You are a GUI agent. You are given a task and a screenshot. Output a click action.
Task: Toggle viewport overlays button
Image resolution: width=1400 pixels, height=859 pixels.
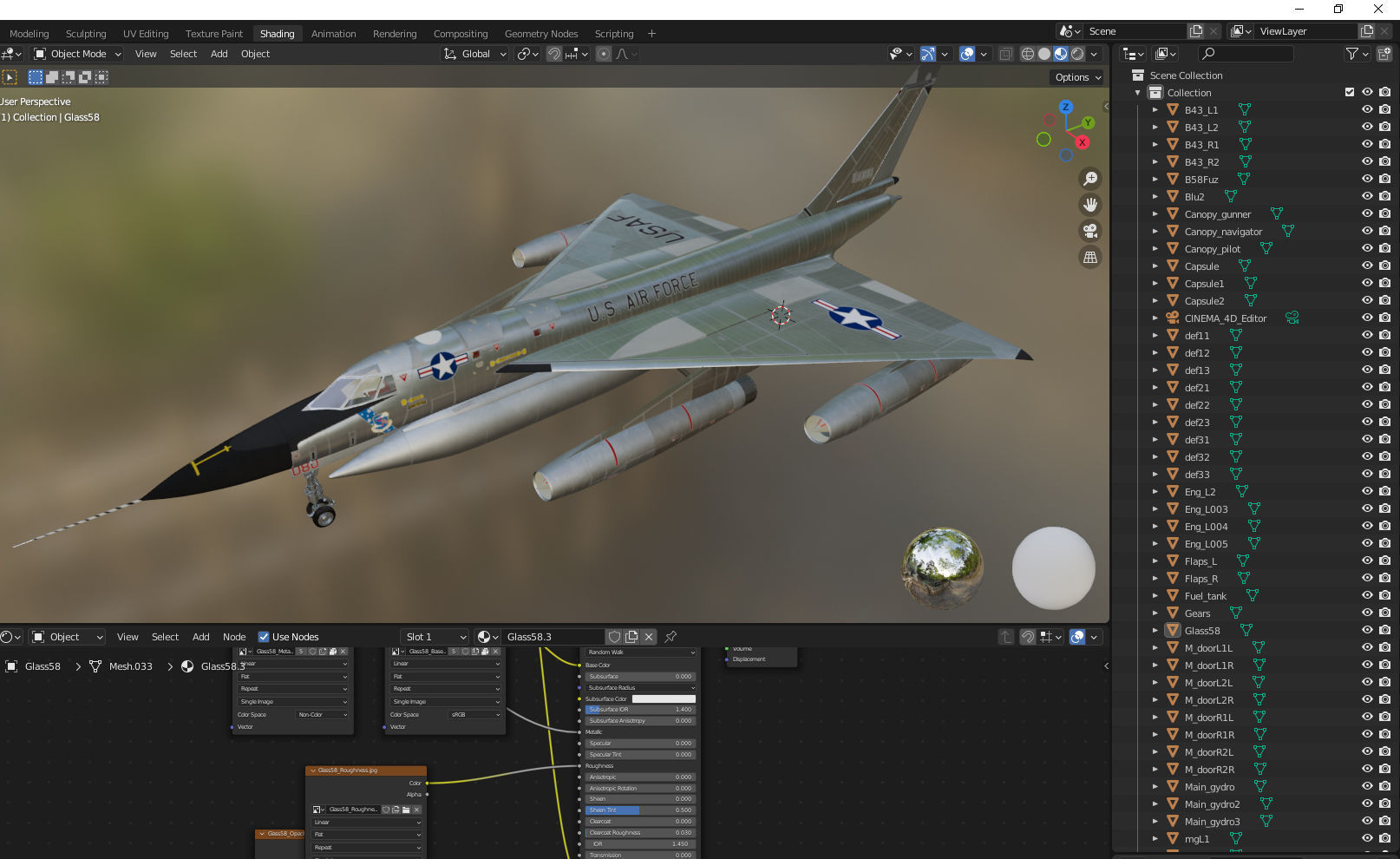[x=967, y=54]
